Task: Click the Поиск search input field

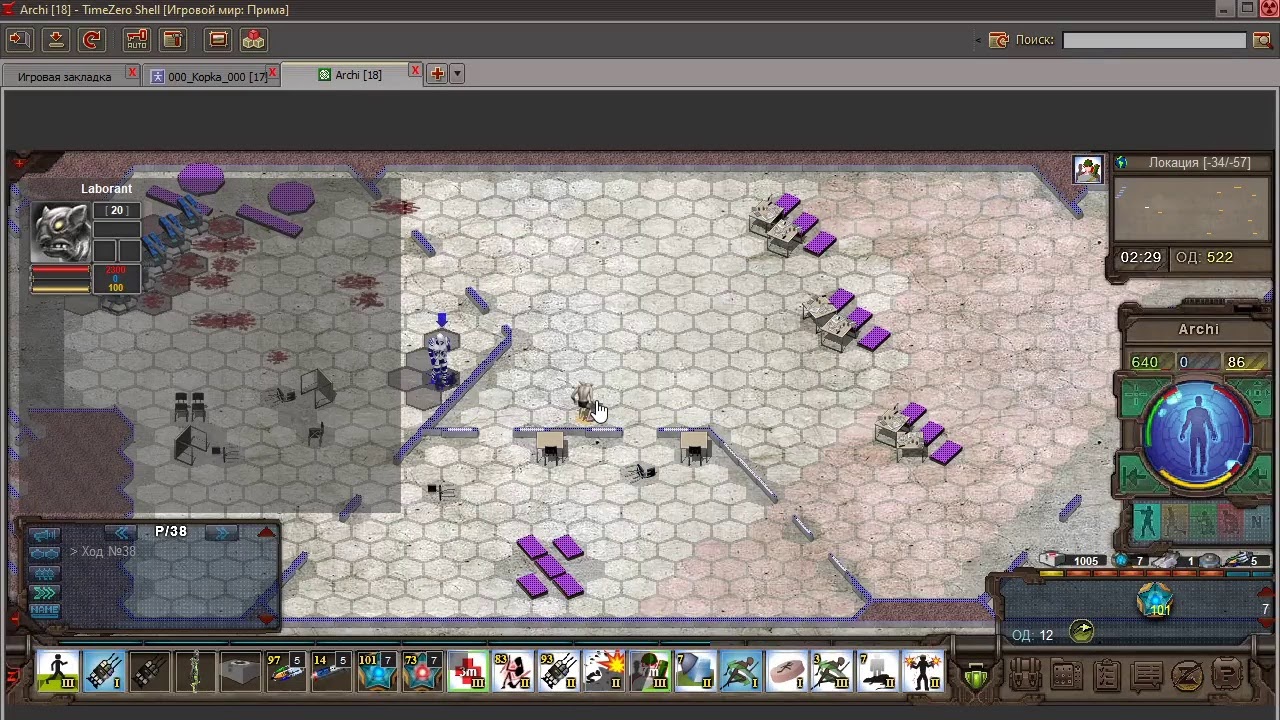Action: pos(1154,40)
